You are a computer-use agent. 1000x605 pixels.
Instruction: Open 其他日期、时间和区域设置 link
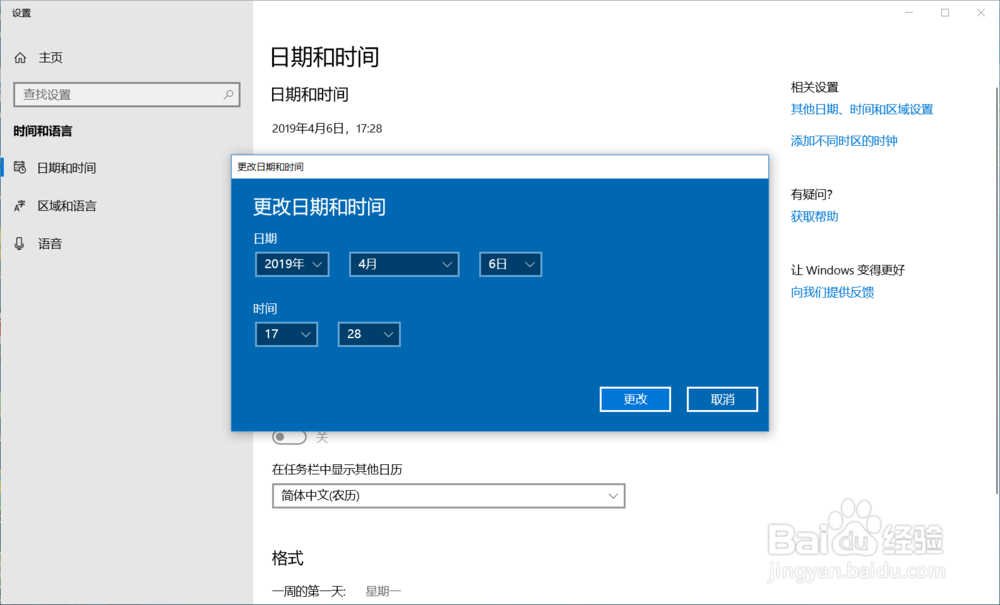862,110
